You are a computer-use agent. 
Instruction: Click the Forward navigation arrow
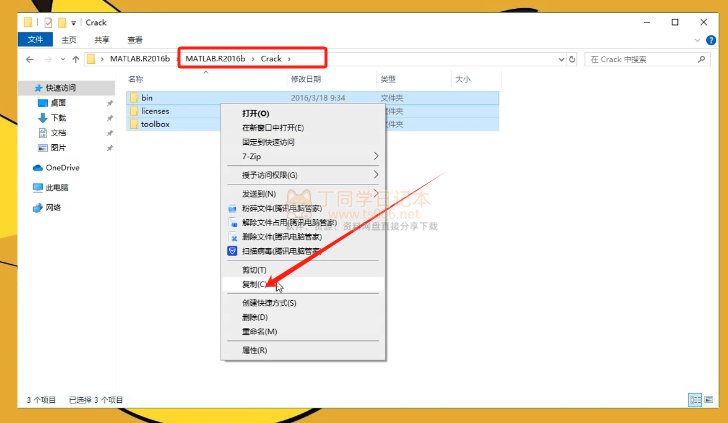pyautogui.click(x=48, y=59)
